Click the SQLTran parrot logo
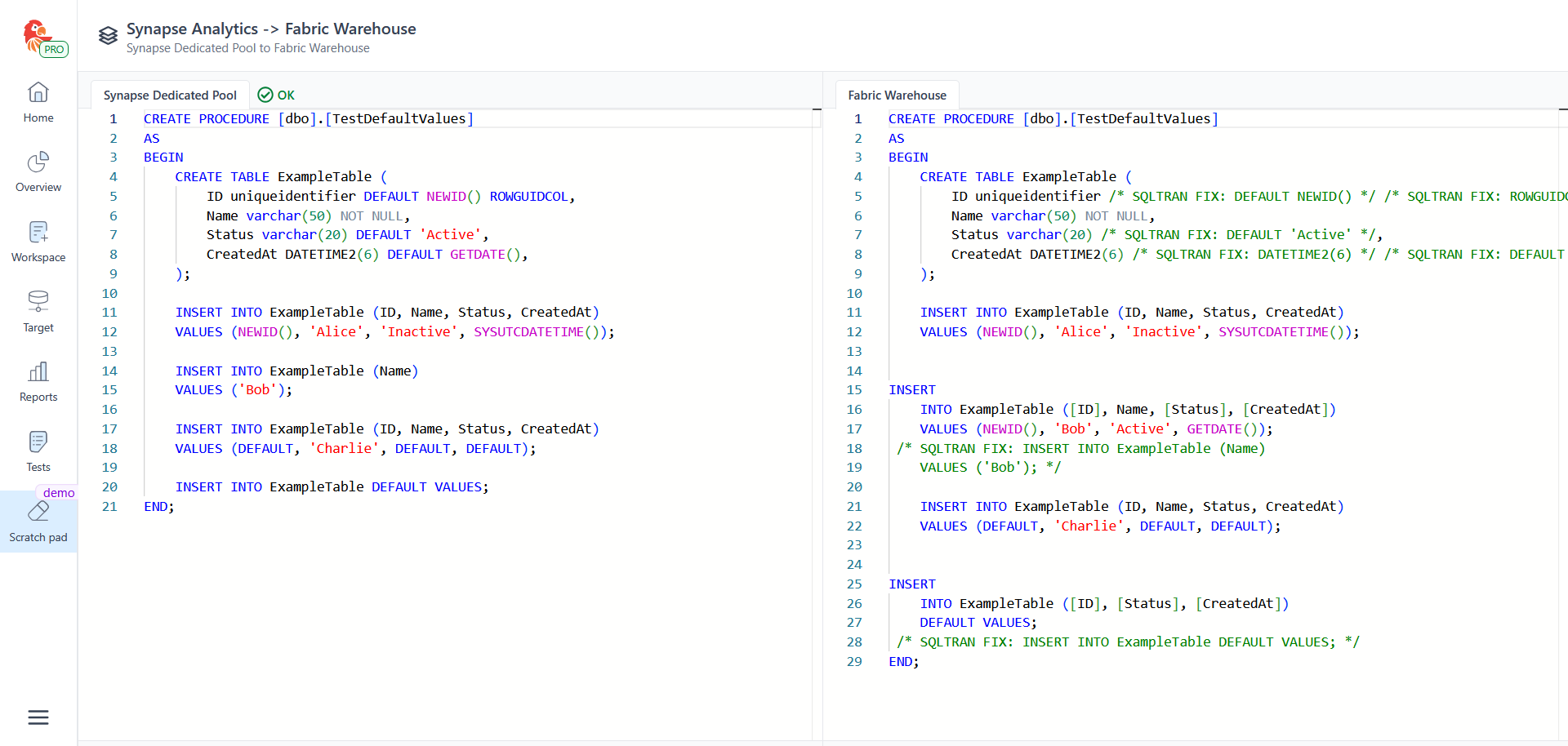The width and height of the screenshot is (1568, 746). (x=36, y=34)
